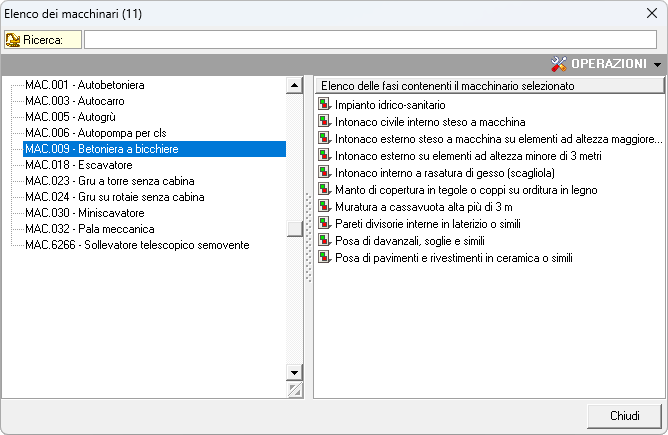Select MAC.001 - Autobetoniera in the list
This screenshot has width=668, height=435.
point(85,86)
